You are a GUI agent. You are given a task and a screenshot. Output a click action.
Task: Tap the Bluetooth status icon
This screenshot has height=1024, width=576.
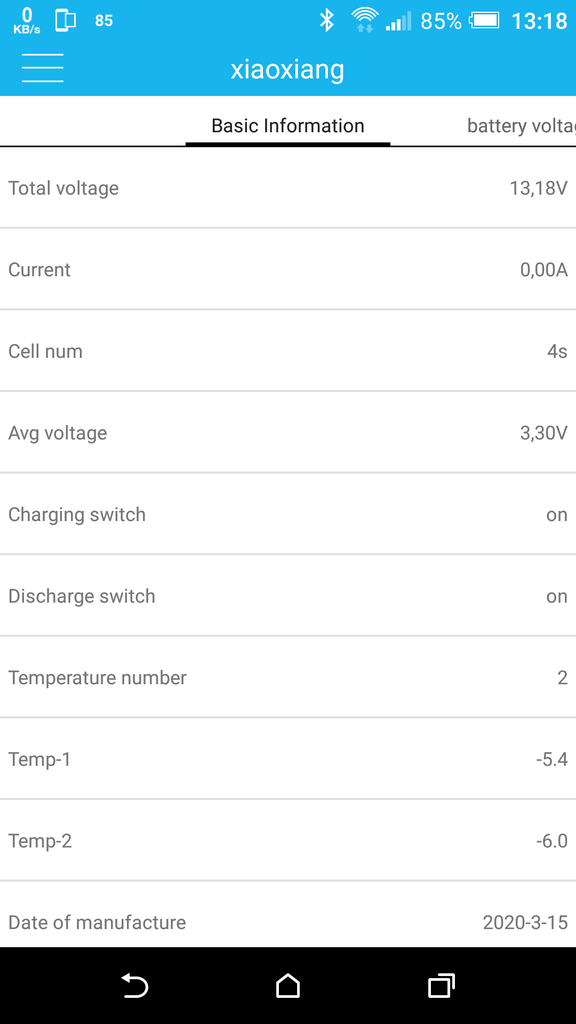pos(327,21)
